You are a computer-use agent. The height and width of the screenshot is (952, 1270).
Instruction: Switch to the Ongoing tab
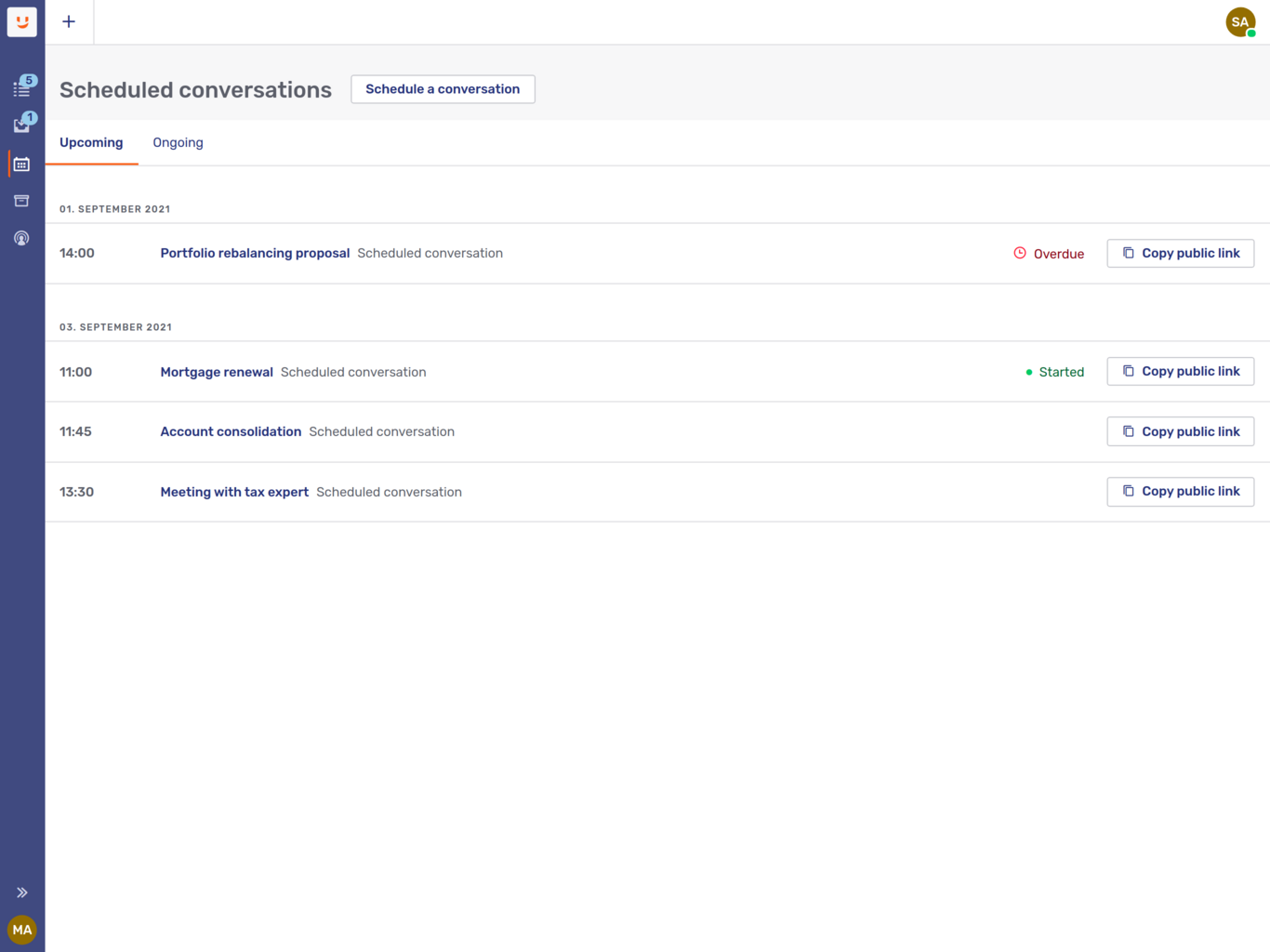tap(178, 142)
